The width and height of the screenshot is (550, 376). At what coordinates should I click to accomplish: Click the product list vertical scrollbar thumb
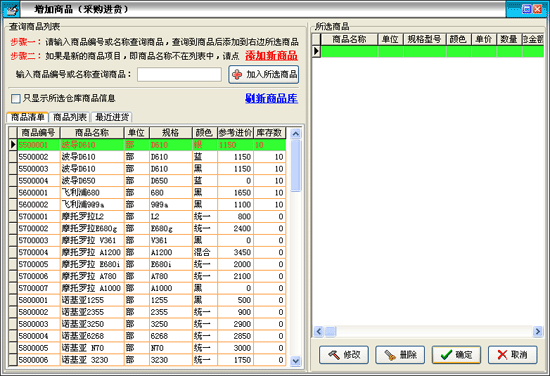(296, 166)
